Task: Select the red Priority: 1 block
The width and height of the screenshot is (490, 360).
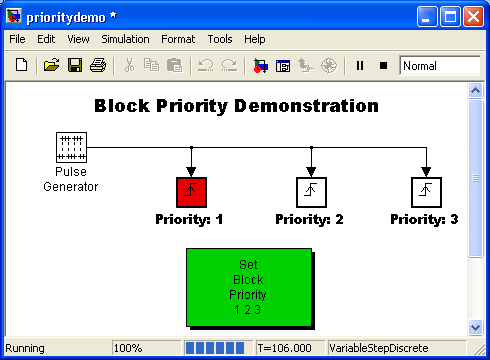Action: click(x=191, y=192)
